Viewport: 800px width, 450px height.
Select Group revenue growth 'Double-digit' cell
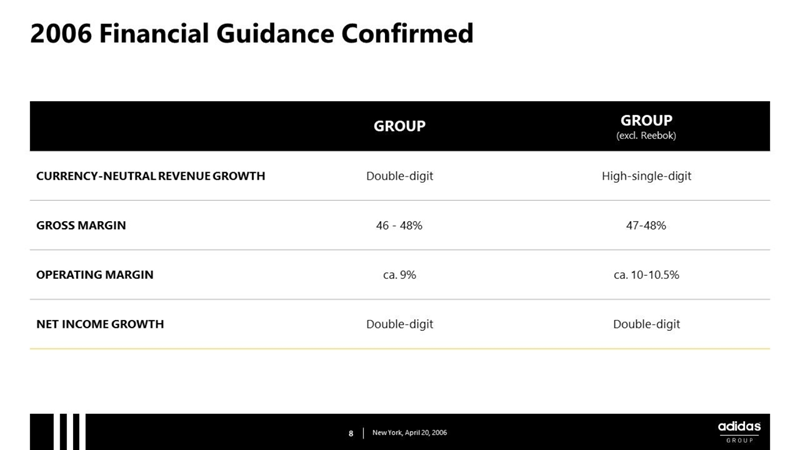click(399, 176)
